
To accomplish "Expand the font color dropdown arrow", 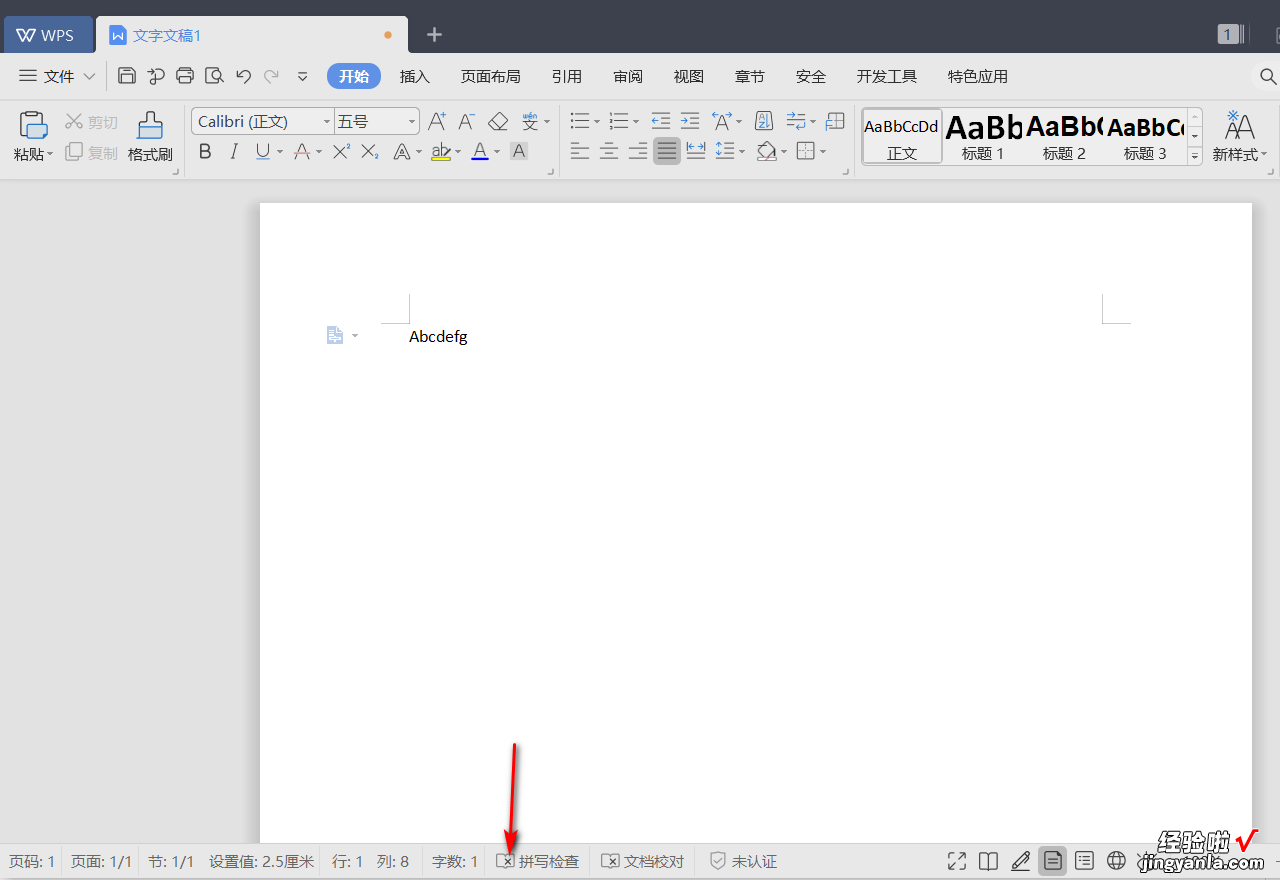I will coord(498,152).
